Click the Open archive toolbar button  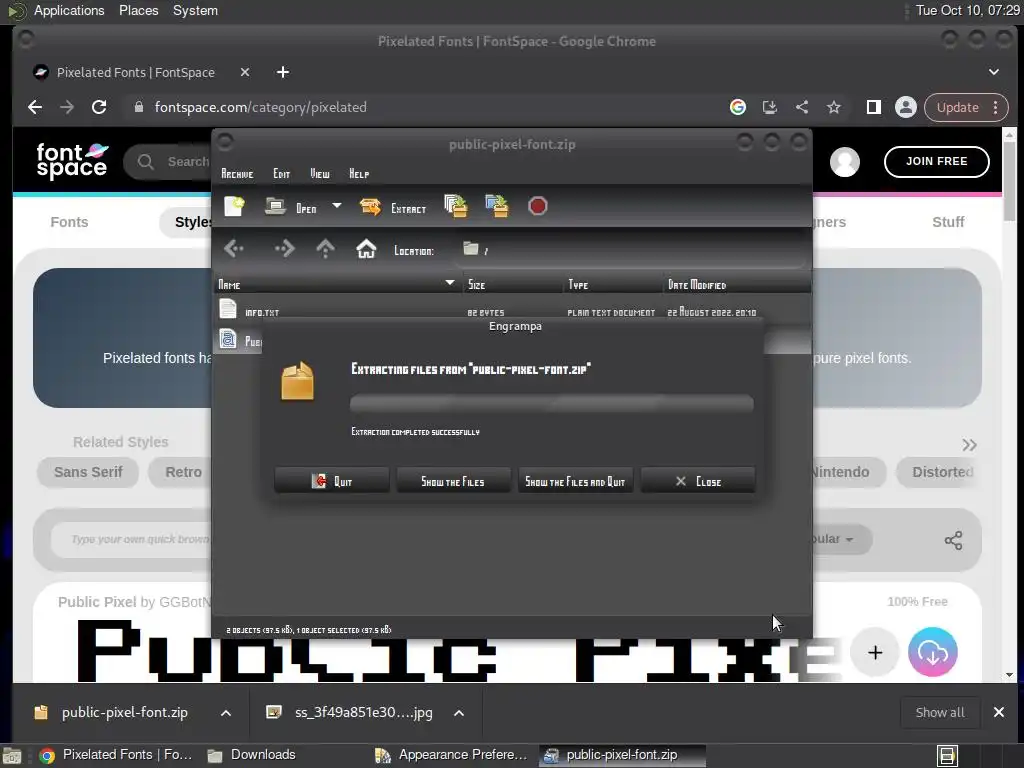point(291,208)
